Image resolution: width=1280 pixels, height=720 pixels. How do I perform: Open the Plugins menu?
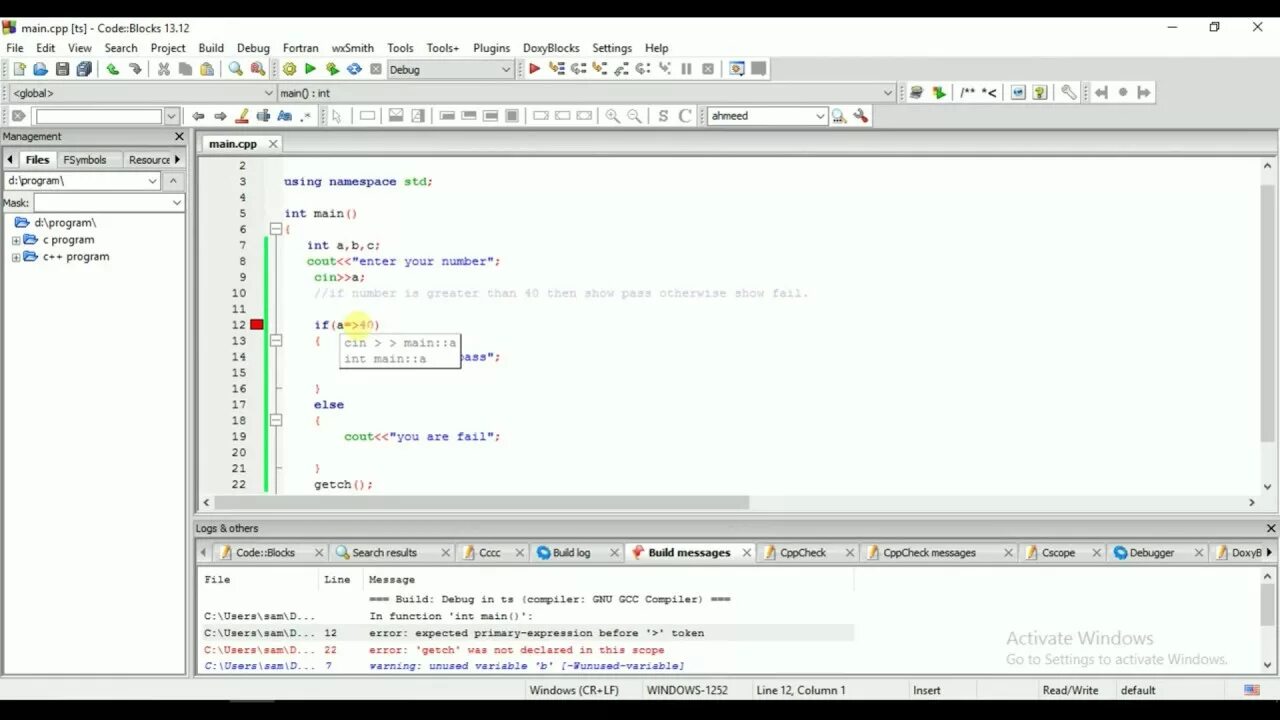click(491, 48)
